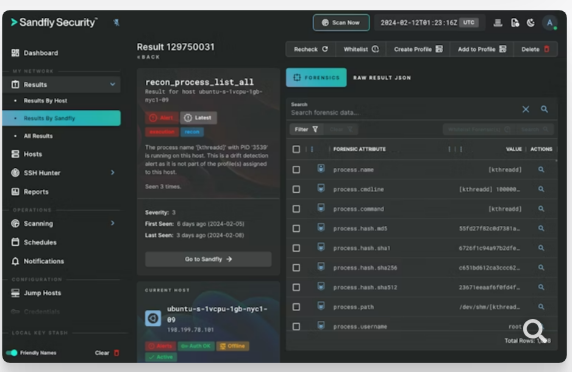The height and width of the screenshot is (372, 572).
Task: Click the Forensic Attribute column header
Action: tap(359, 149)
